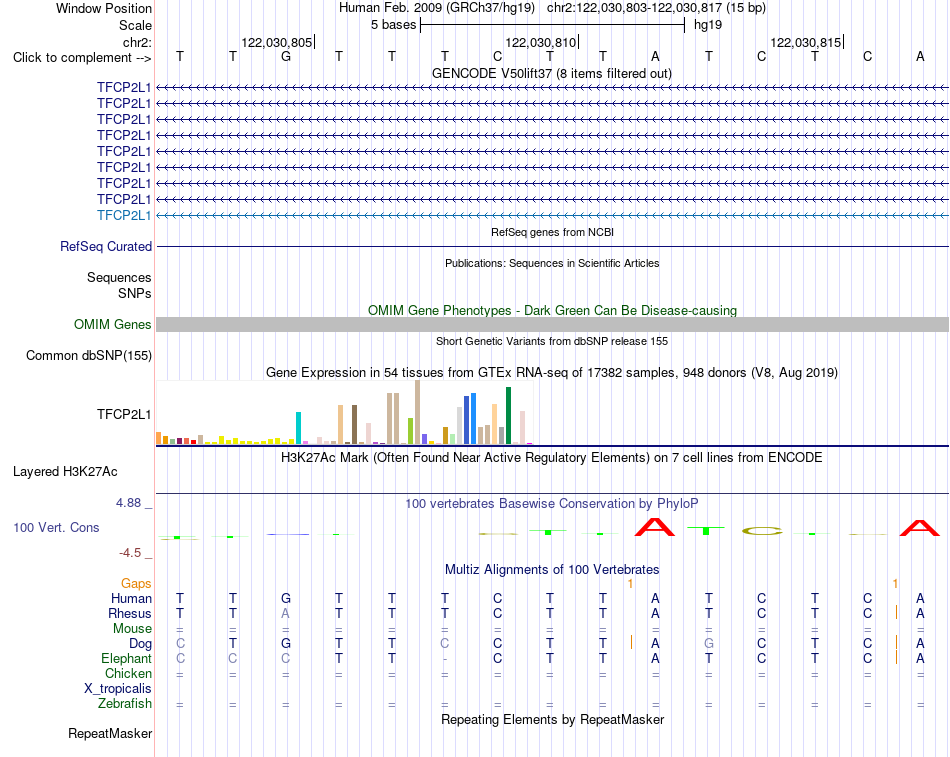The image size is (950, 757).
Task: Click the large green T in the PhyloP logo
Action: click(x=706, y=531)
